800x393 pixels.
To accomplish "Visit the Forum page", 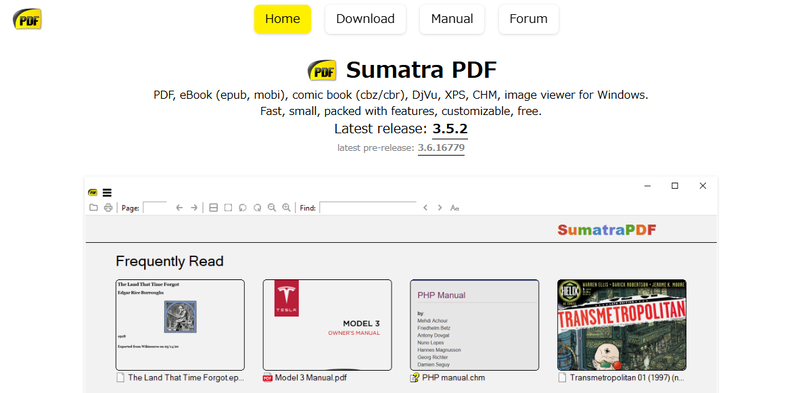I will coord(528,19).
